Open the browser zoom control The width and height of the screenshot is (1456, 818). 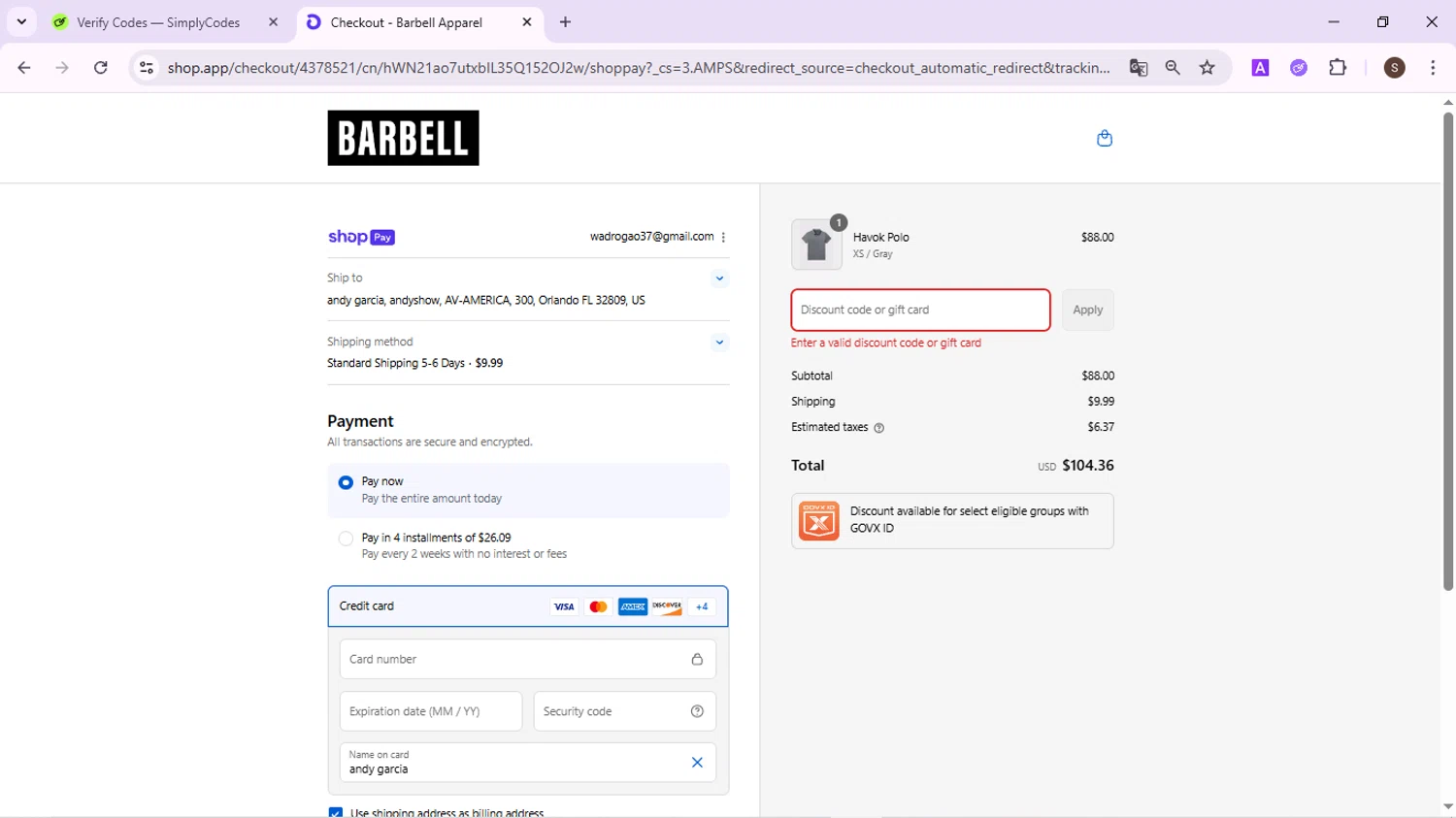click(x=1173, y=68)
